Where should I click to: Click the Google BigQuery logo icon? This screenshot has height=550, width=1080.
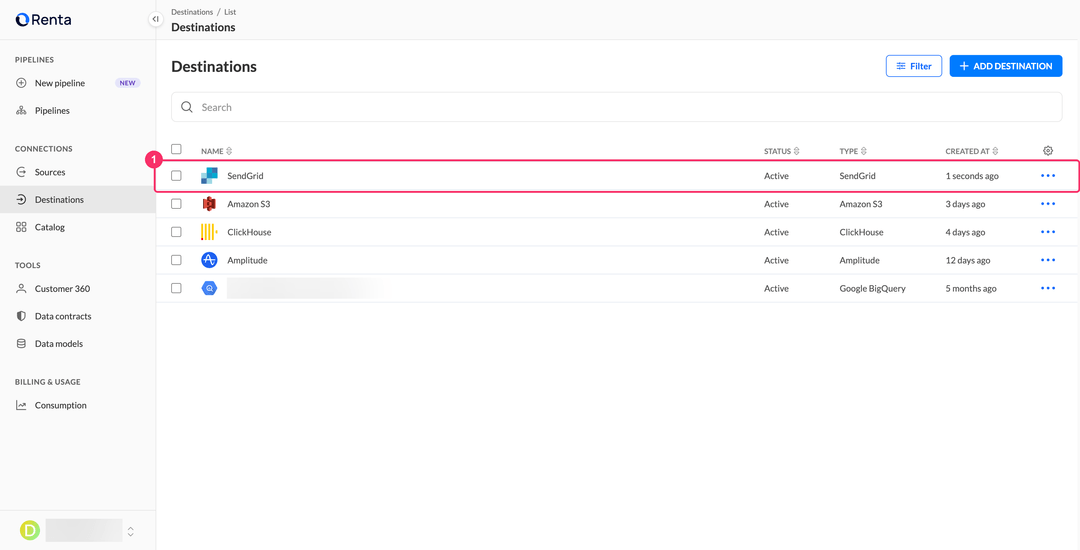click(x=209, y=288)
